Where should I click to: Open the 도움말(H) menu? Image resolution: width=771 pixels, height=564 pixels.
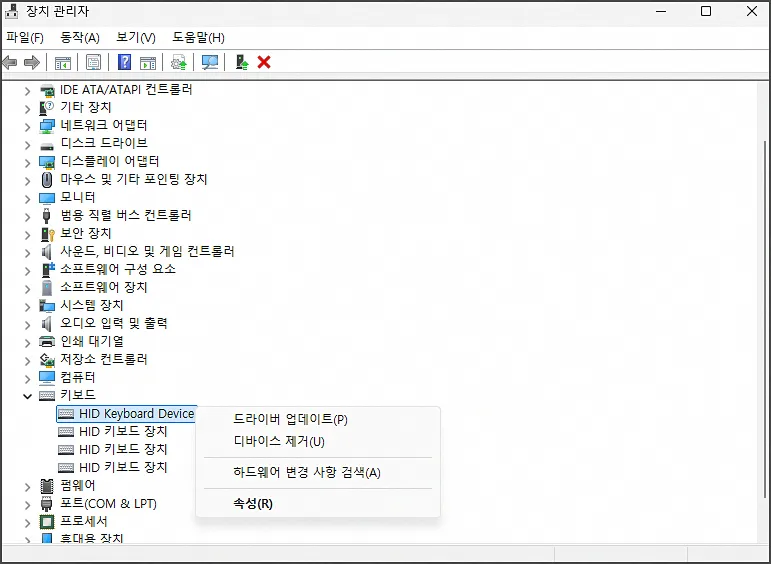[198, 37]
